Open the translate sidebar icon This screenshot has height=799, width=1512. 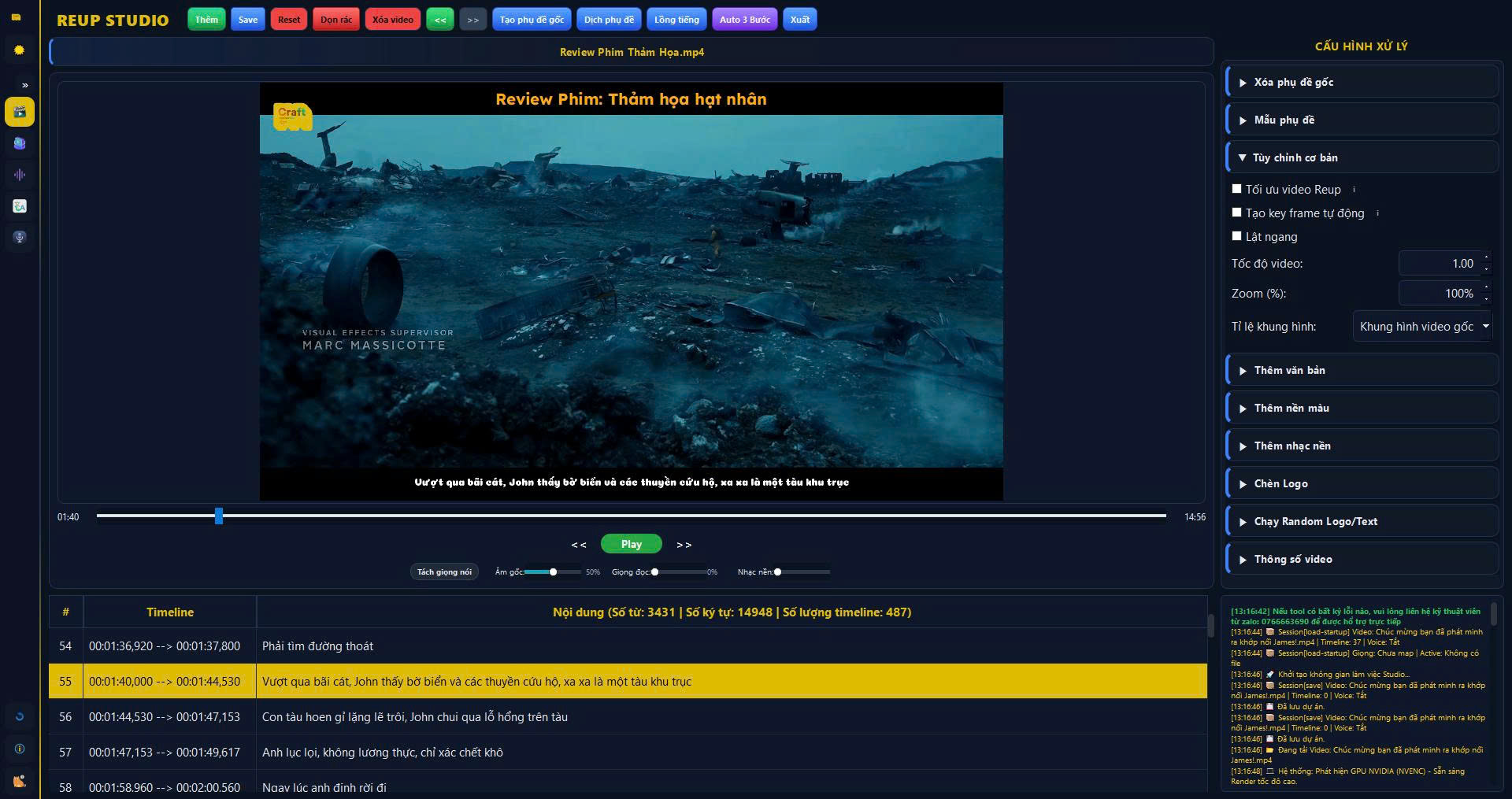pos(20,206)
